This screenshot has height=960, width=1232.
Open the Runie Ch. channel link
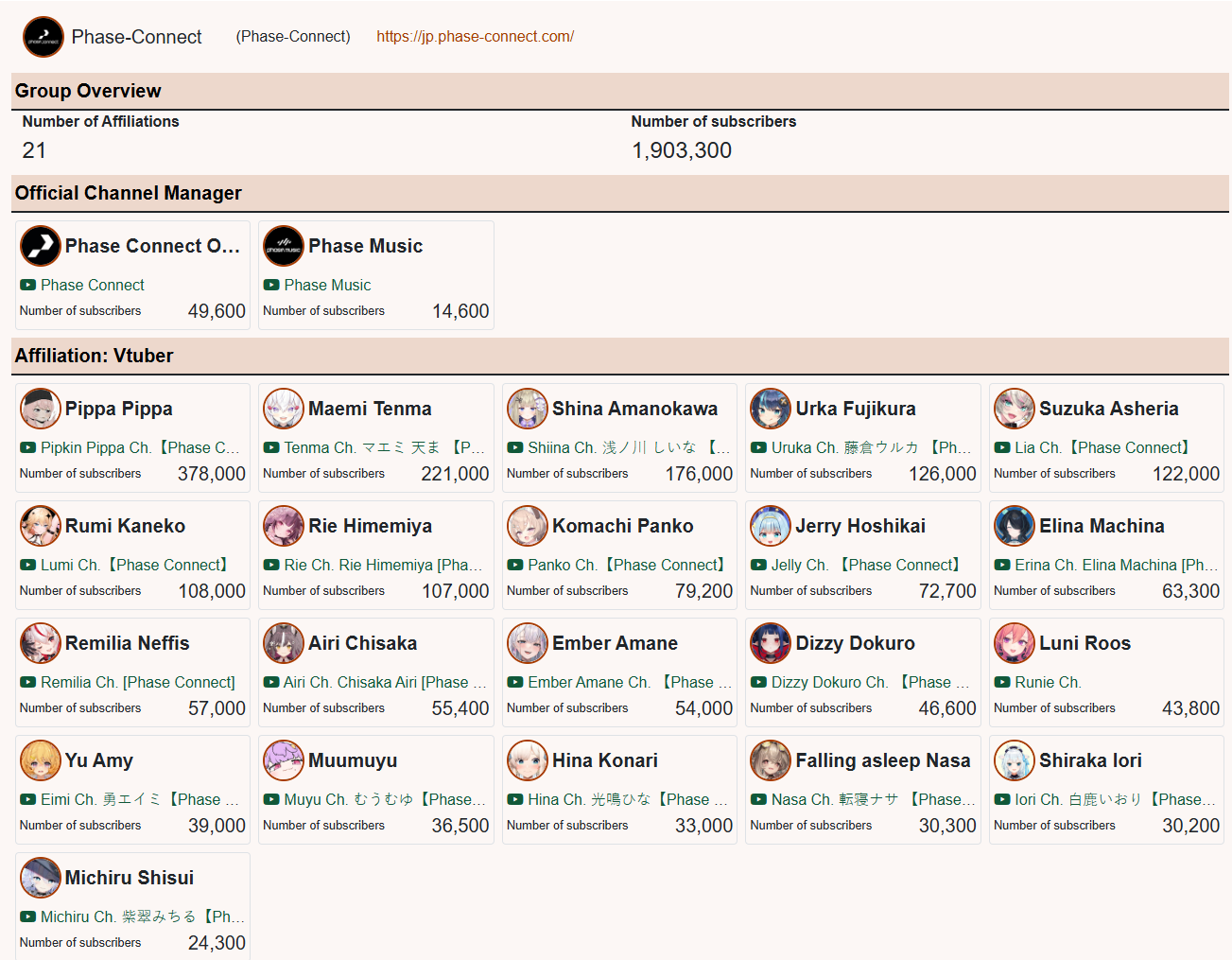pos(1048,682)
